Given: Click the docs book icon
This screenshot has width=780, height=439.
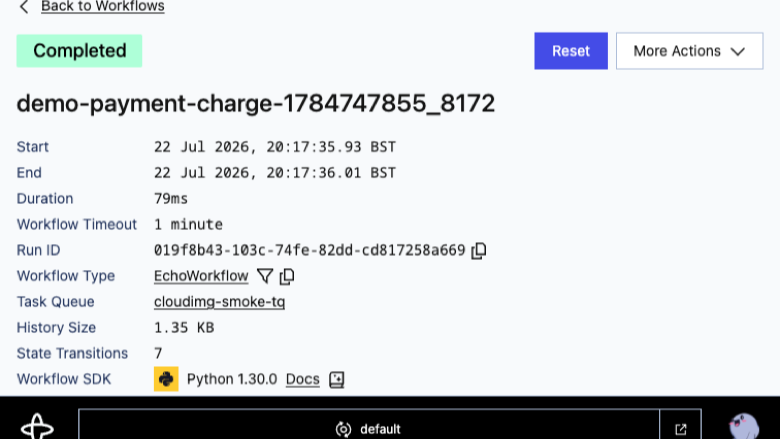Looking at the screenshot, I should (337, 379).
